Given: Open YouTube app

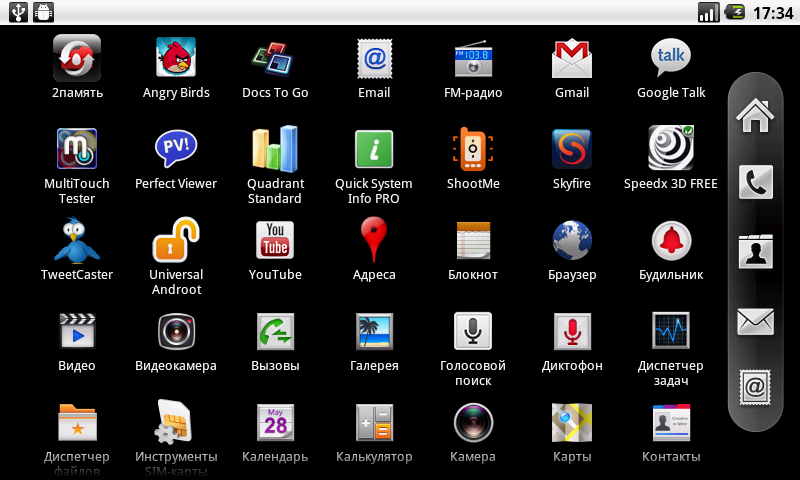Looking at the screenshot, I should coord(275,240).
